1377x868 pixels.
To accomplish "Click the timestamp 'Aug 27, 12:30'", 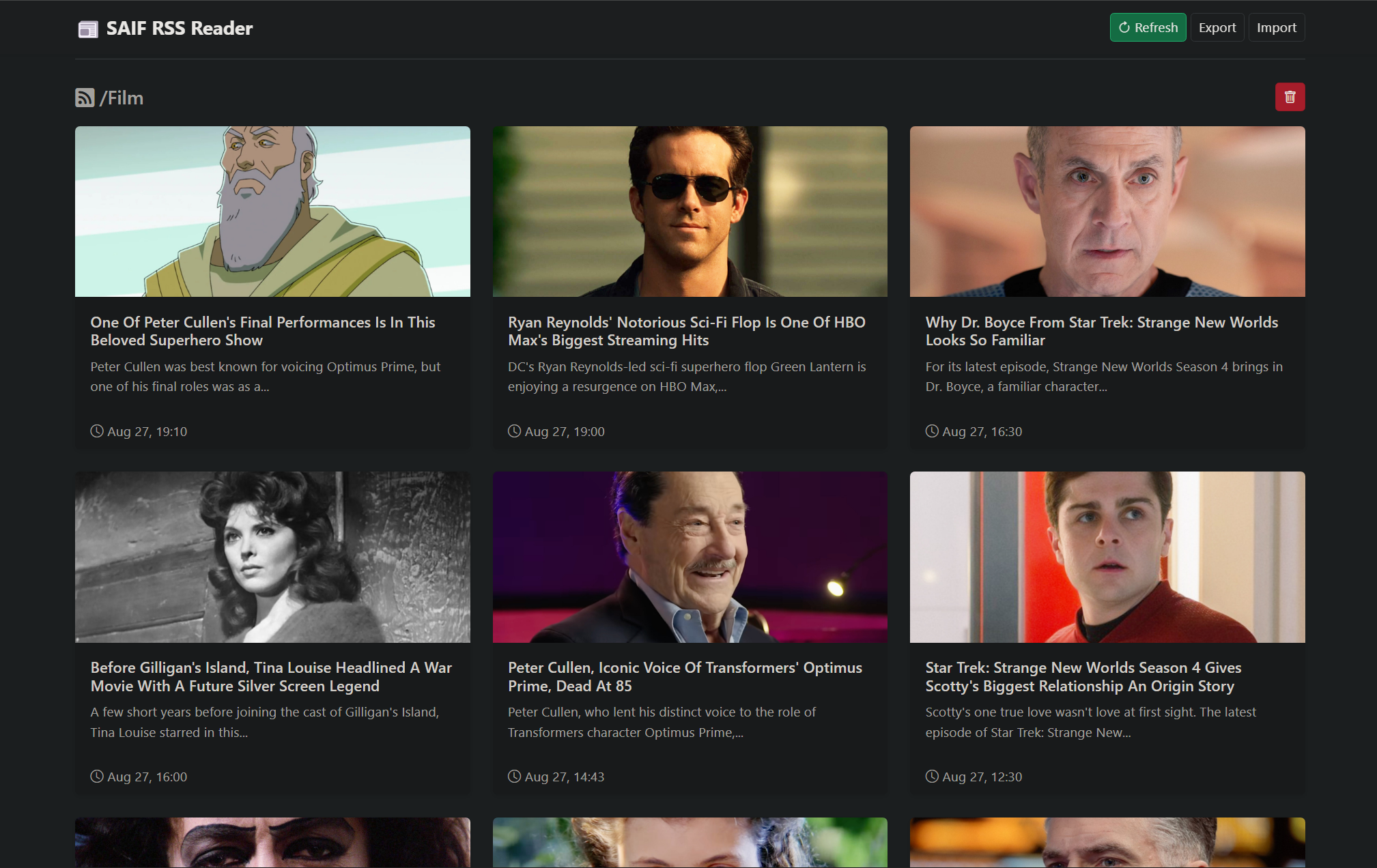I will coord(982,777).
